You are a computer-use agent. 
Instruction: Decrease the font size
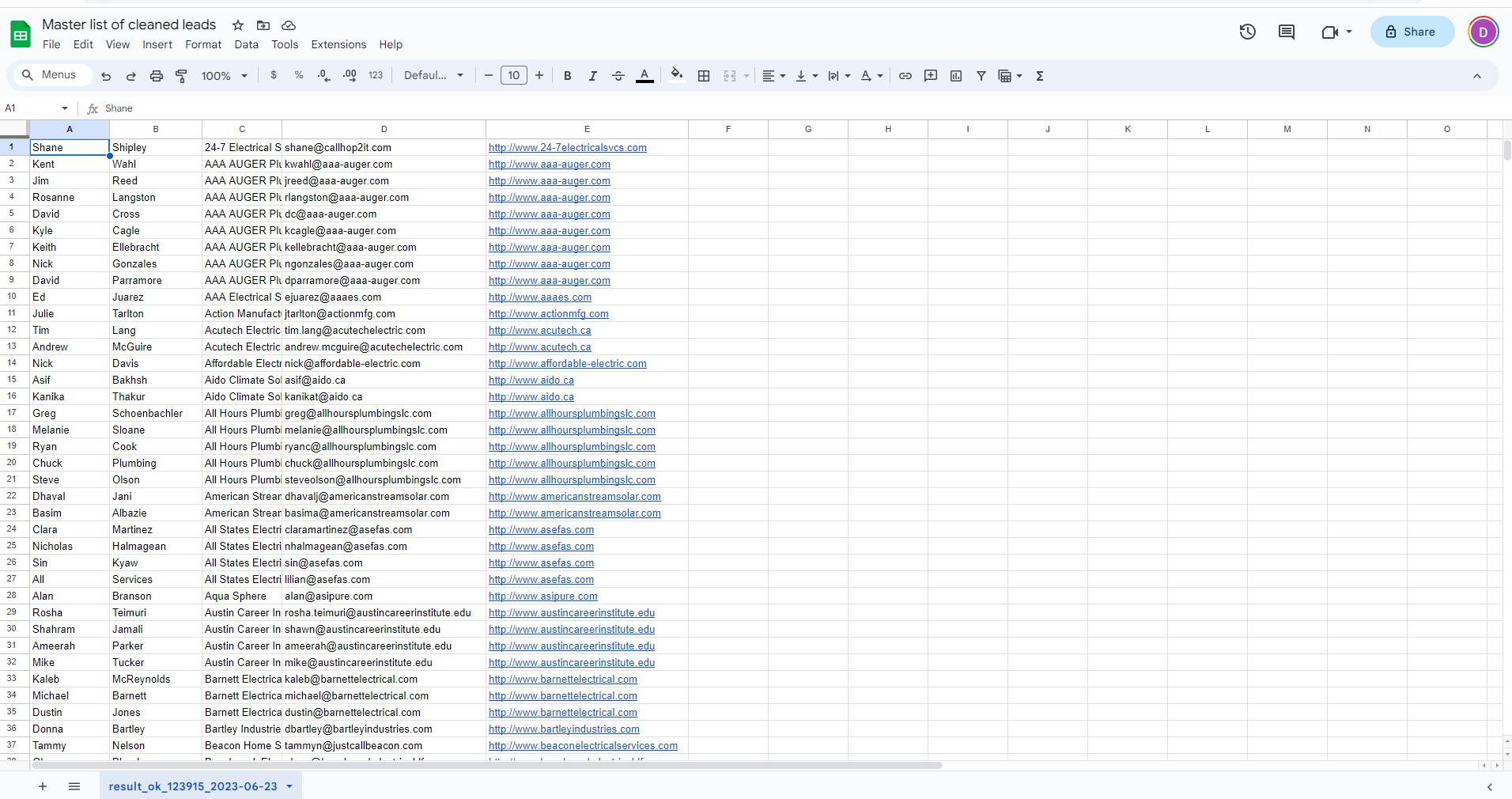point(489,75)
